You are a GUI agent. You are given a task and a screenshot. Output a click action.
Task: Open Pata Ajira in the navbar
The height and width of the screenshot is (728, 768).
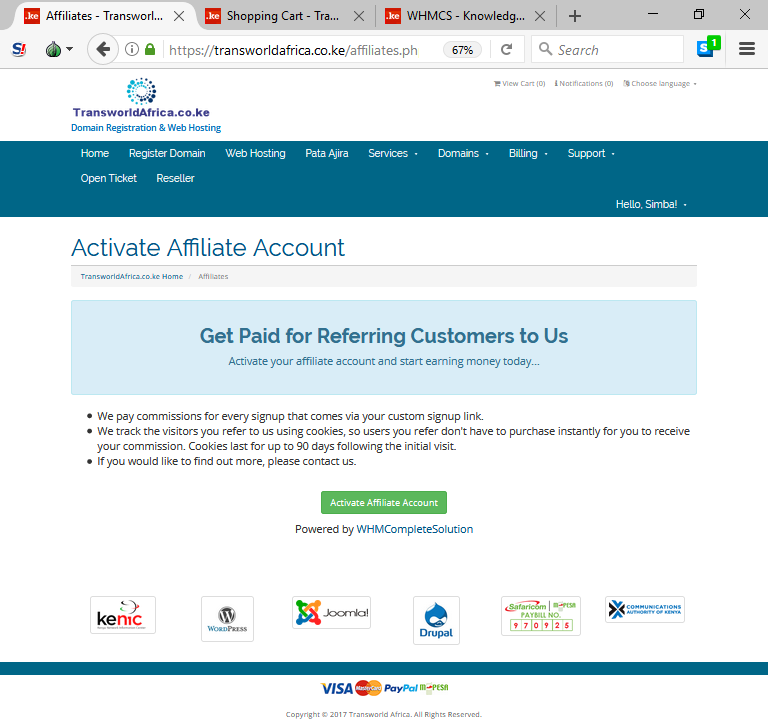(x=327, y=153)
